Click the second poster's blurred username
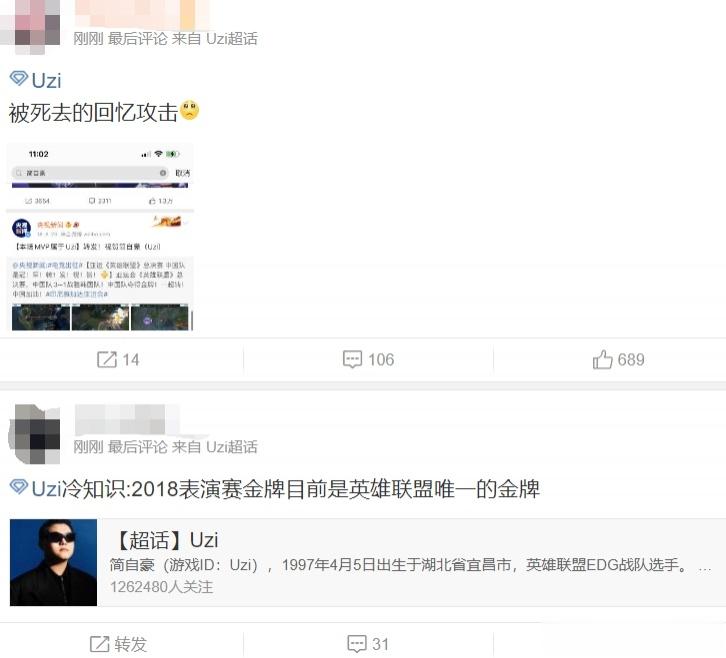 127,420
